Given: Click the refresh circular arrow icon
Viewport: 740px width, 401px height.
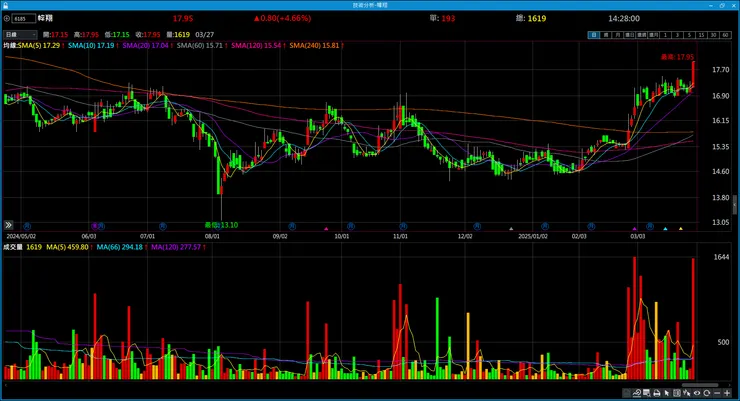Looking at the screenshot, I should [x=706, y=393].
